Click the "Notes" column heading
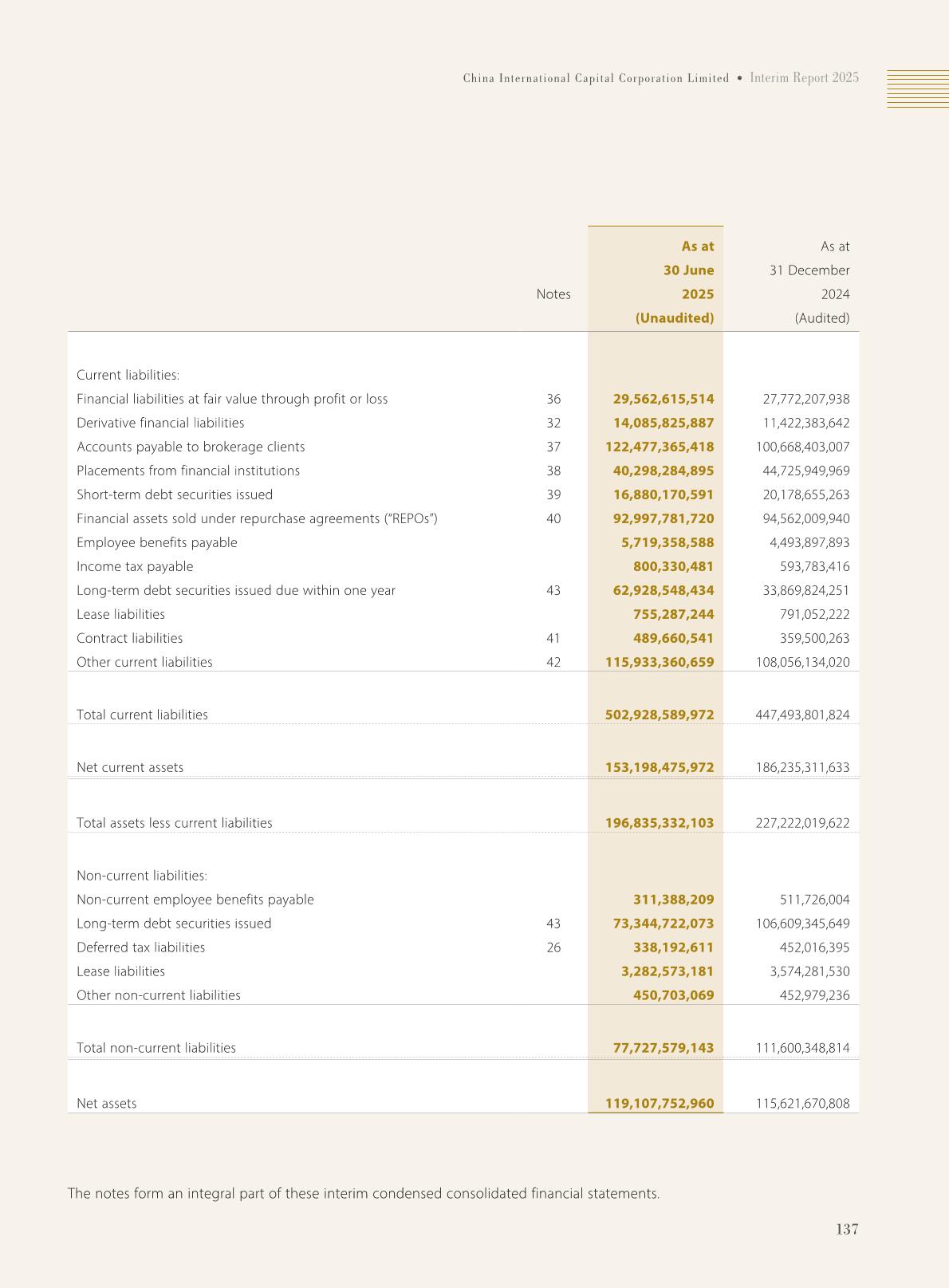The height and width of the screenshot is (1288, 949). point(553,294)
